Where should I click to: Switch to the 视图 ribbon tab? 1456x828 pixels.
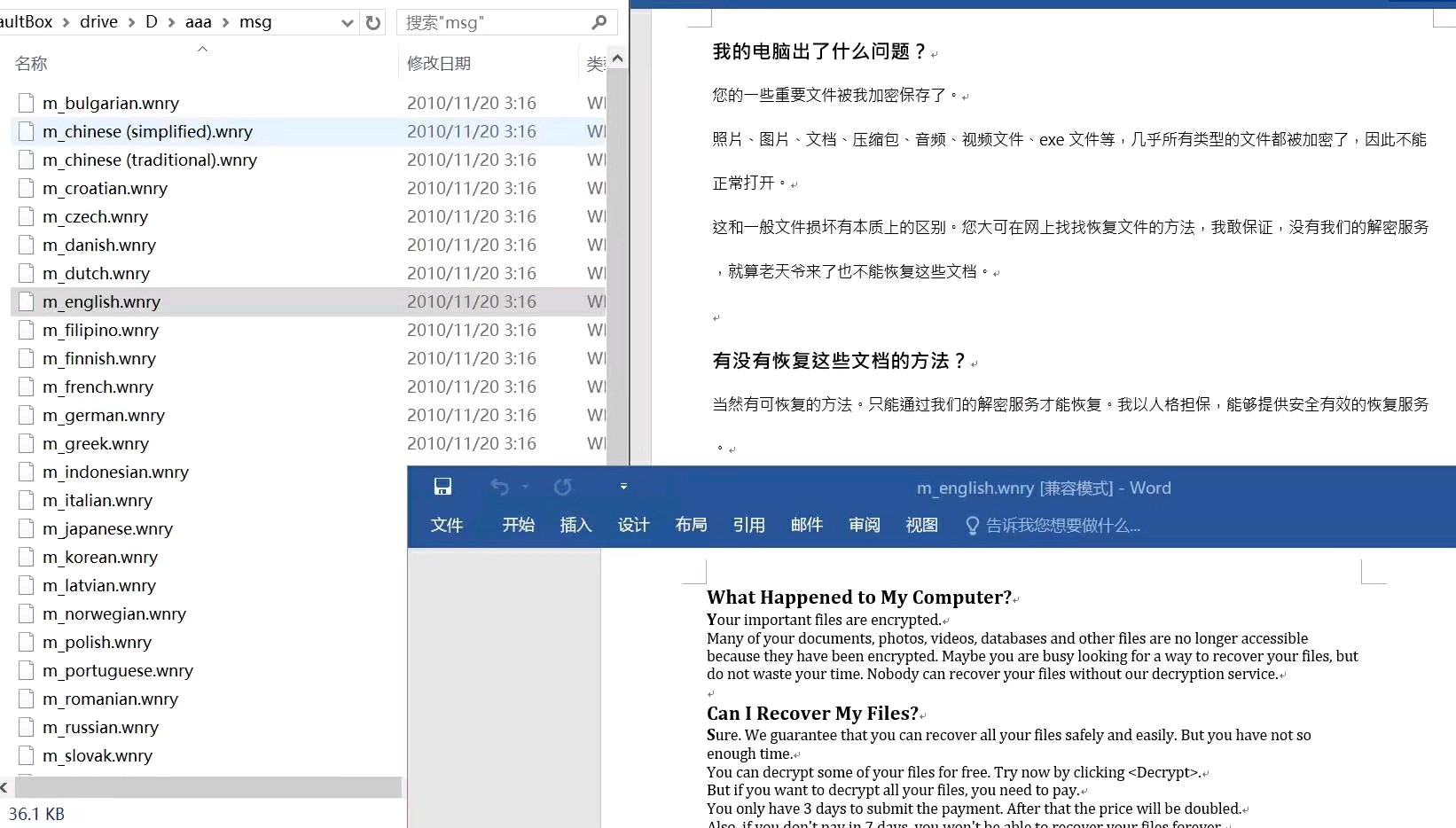tap(922, 525)
